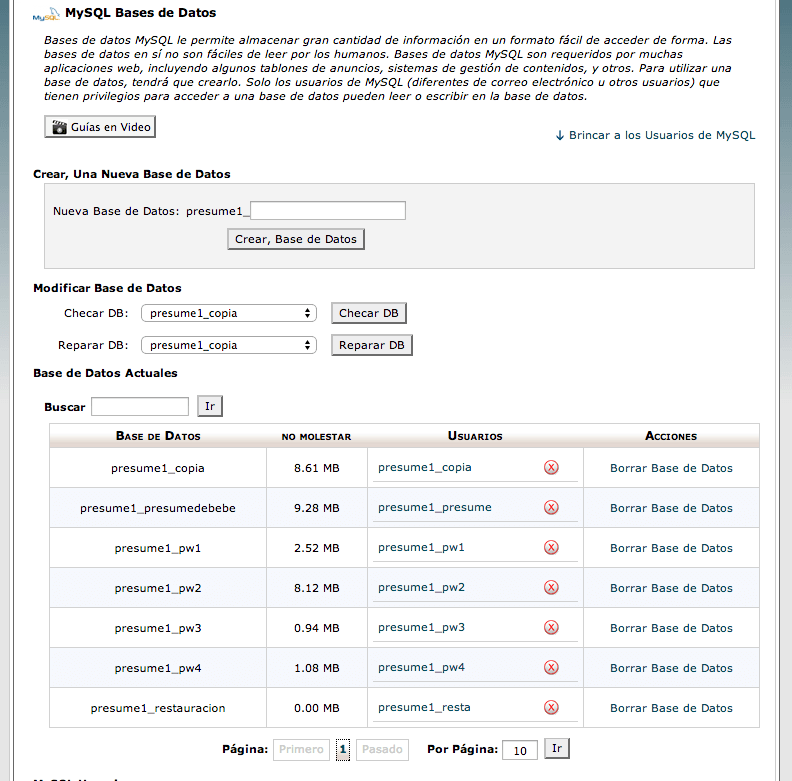Remove user presume1_copia via red X icon
The width and height of the screenshot is (792, 781).
click(551, 467)
